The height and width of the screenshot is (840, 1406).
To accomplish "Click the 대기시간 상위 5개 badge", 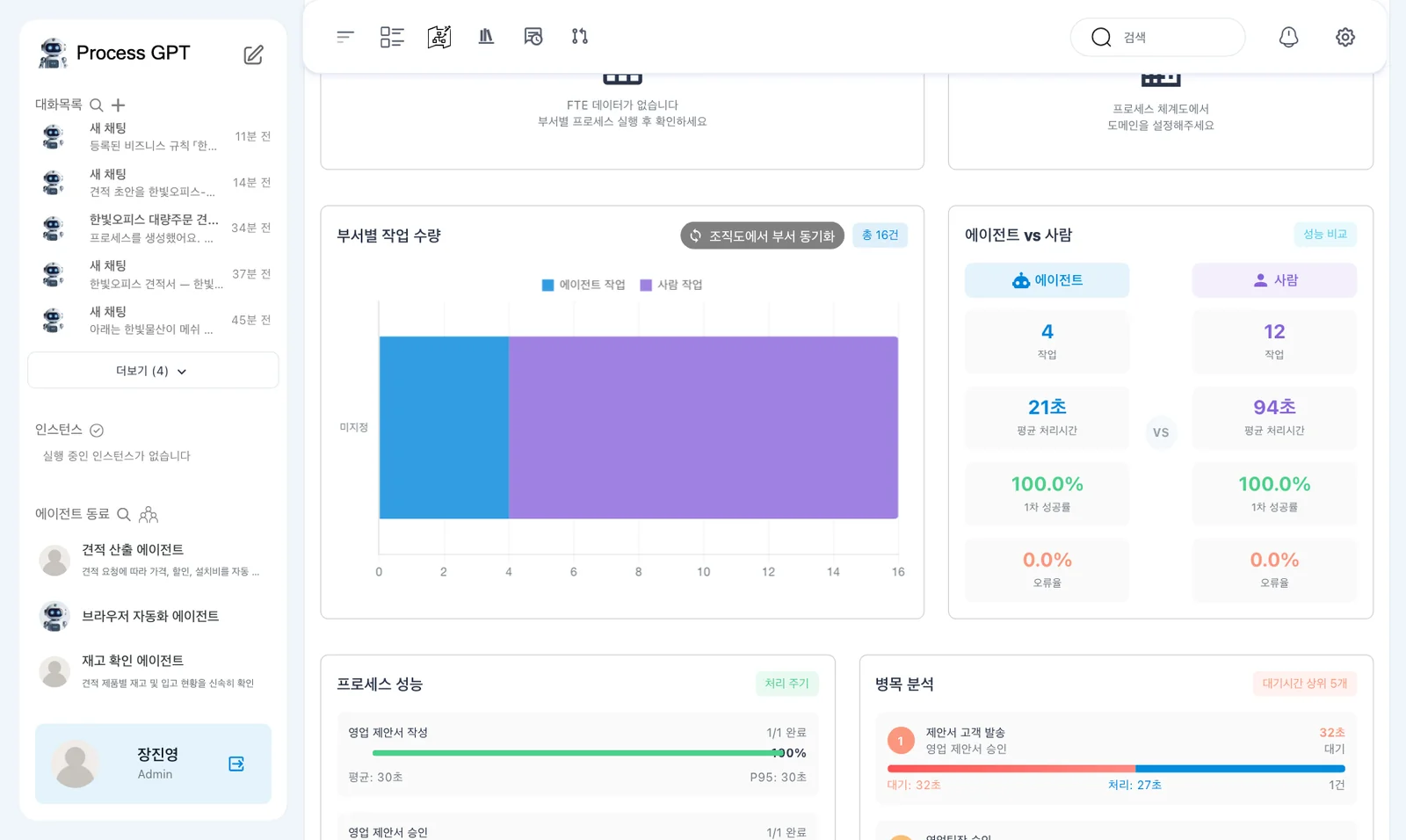I will (x=1305, y=684).
